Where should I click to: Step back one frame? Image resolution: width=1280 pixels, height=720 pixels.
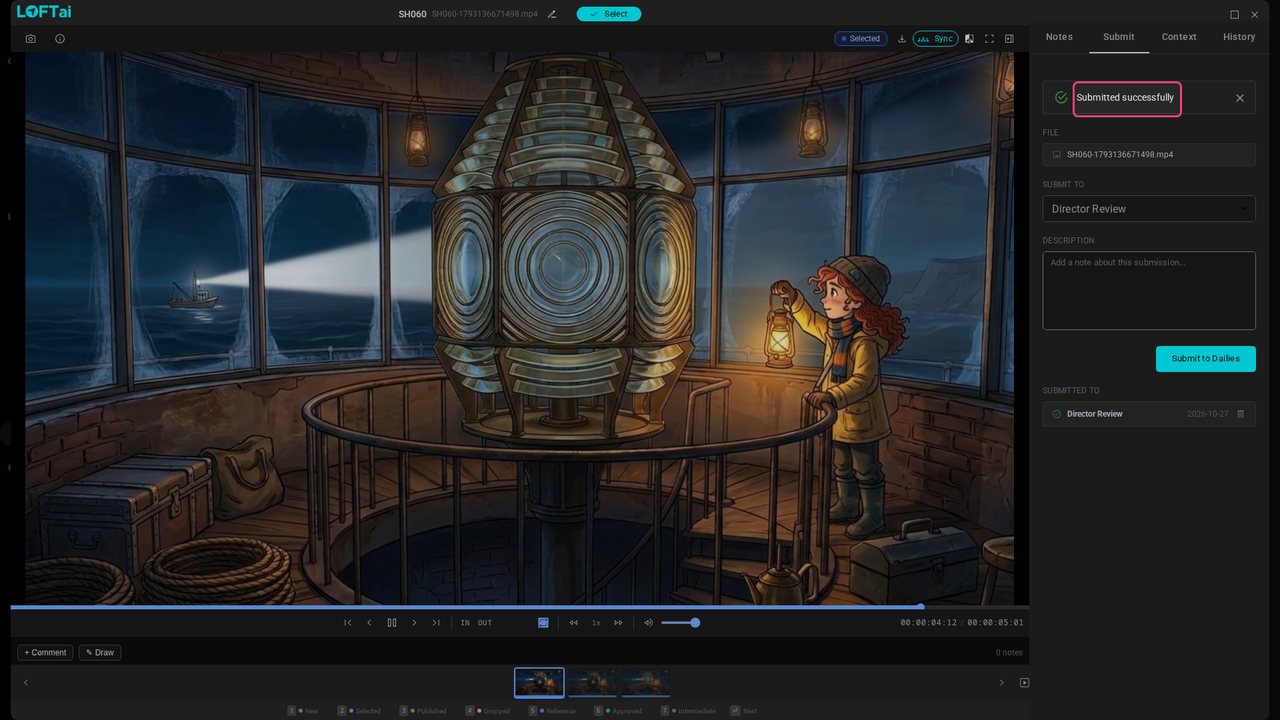369,622
